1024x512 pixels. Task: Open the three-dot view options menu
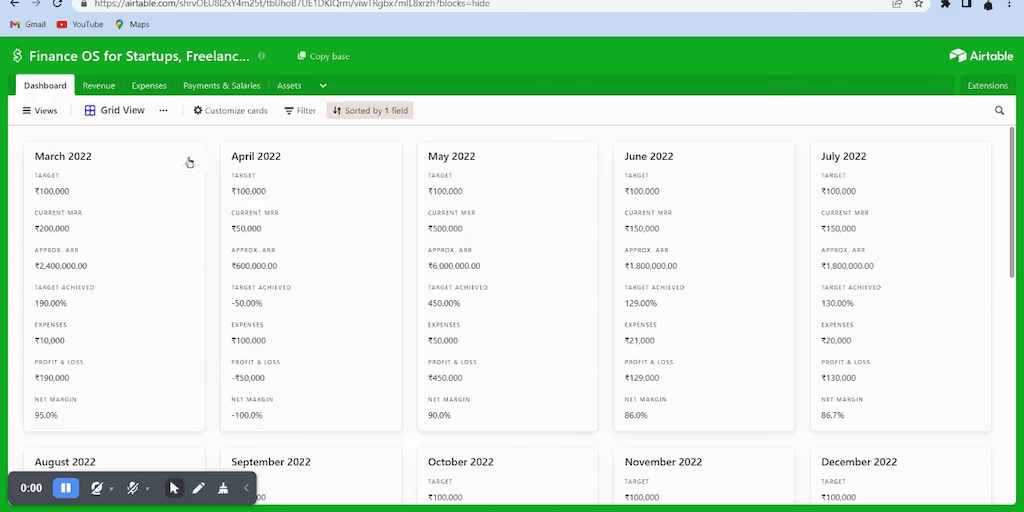click(x=163, y=111)
